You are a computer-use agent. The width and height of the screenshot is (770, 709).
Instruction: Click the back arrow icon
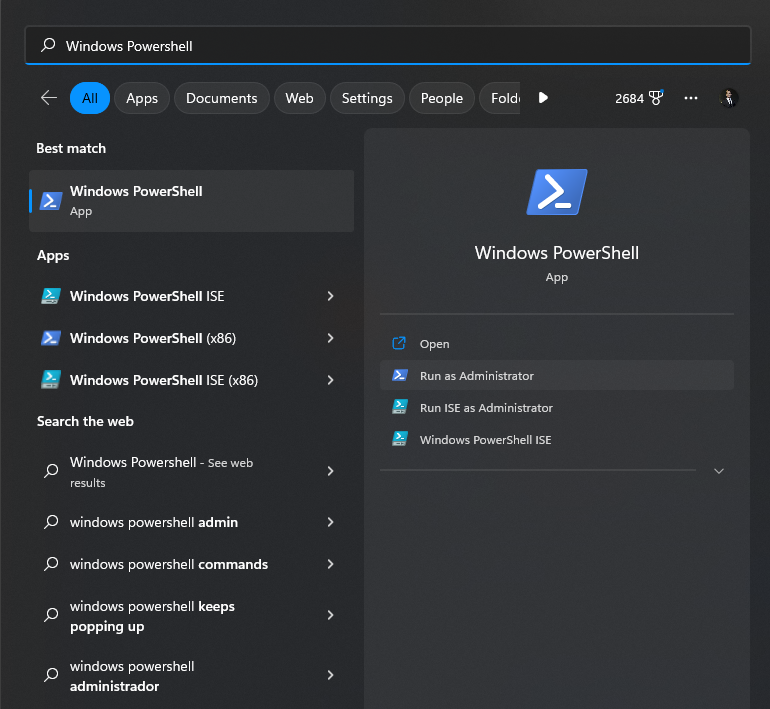(x=49, y=98)
